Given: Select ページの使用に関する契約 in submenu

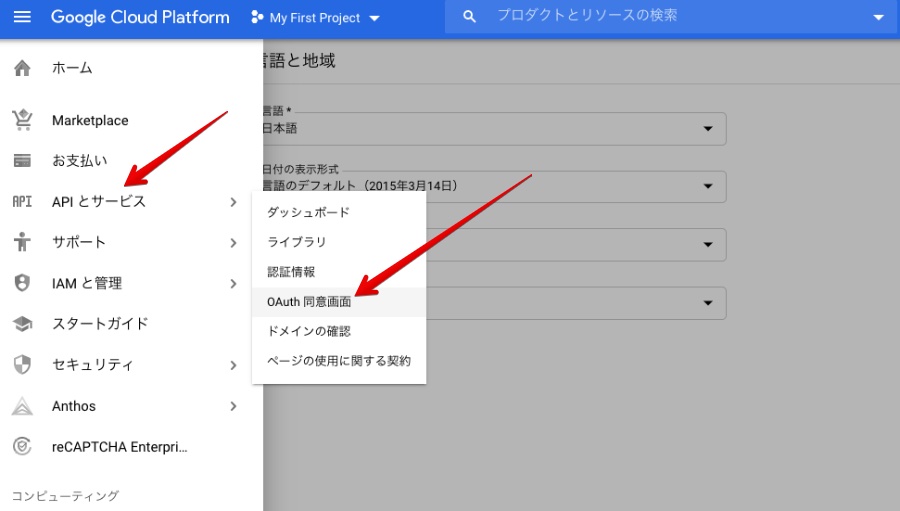Looking at the screenshot, I should 339,362.
